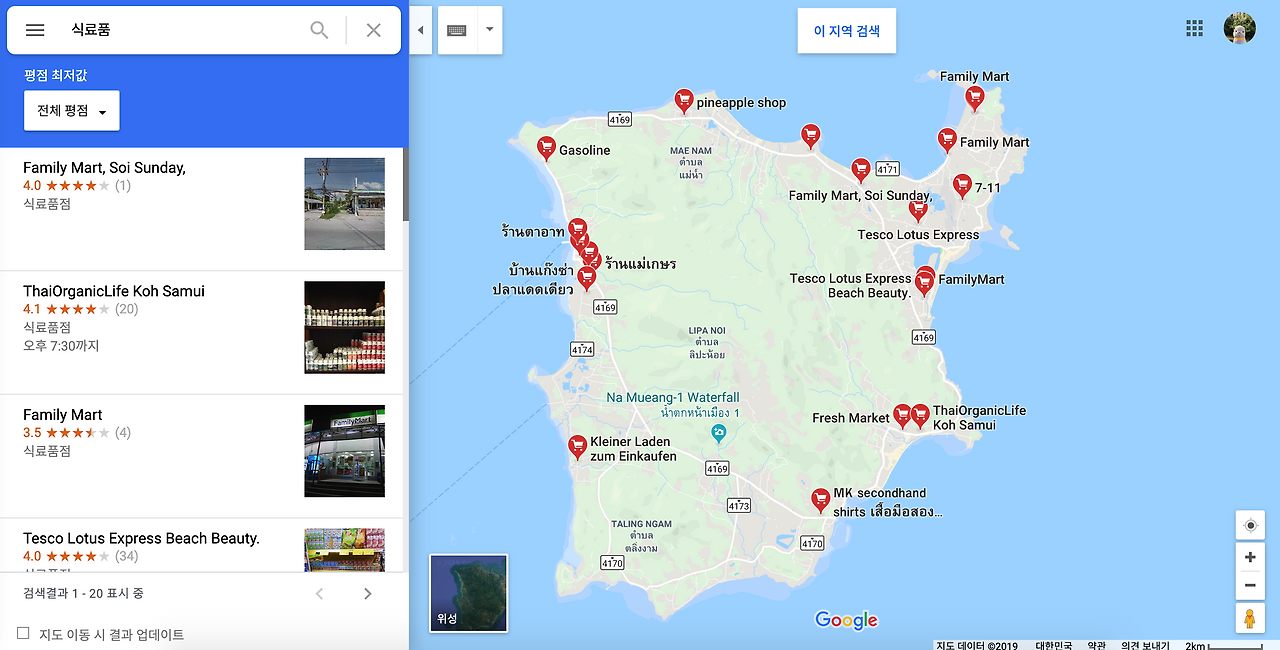Click the search magnifier icon
This screenshot has height=650, width=1280.
pyautogui.click(x=319, y=30)
